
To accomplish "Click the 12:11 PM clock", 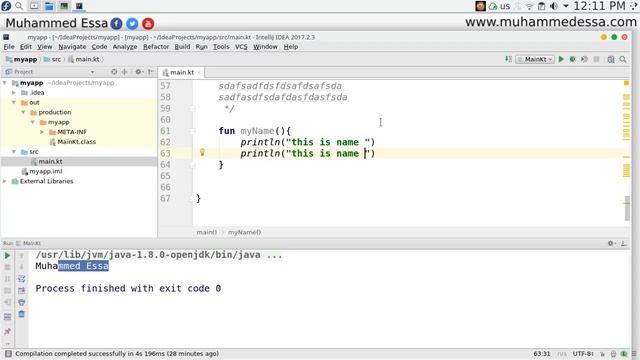I will [599, 6].
